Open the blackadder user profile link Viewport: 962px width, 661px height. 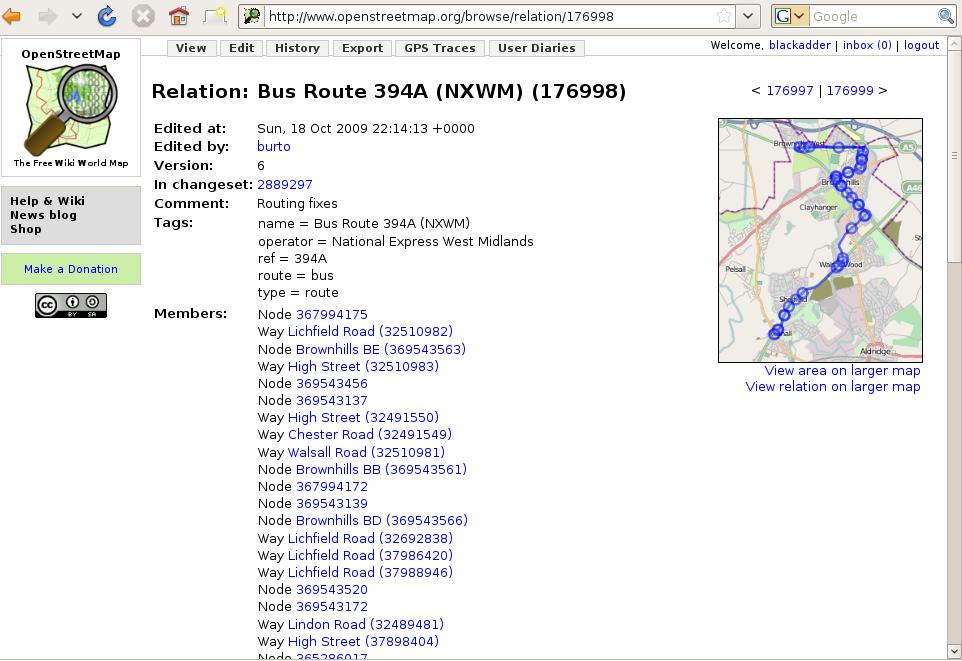click(799, 45)
